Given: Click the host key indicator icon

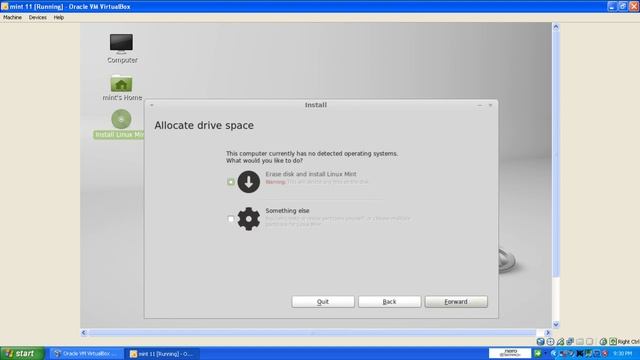Looking at the screenshot, I should pyautogui.click(x=613, y=341).
